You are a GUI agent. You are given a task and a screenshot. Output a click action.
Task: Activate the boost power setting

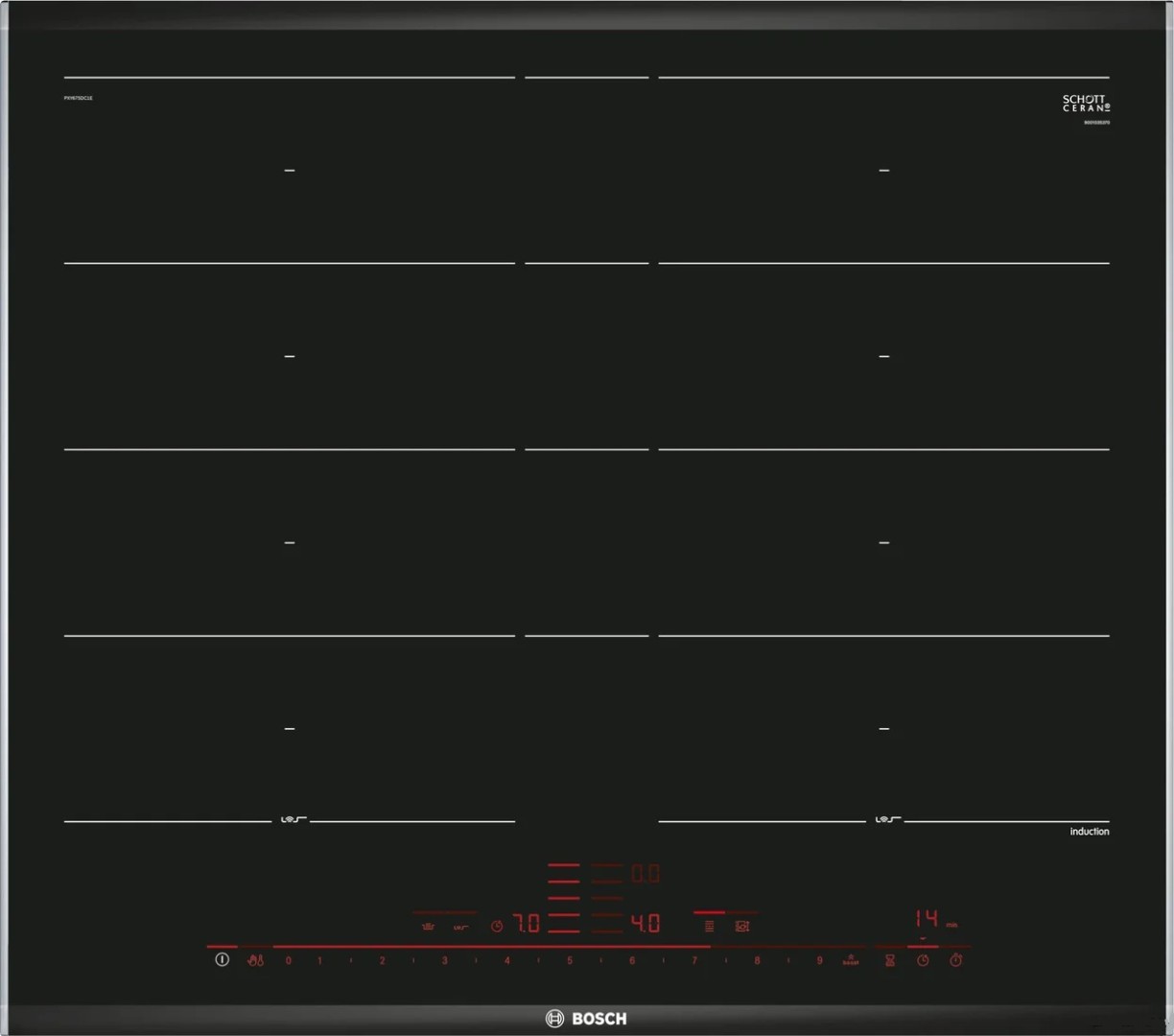click(x=851, y=959)
